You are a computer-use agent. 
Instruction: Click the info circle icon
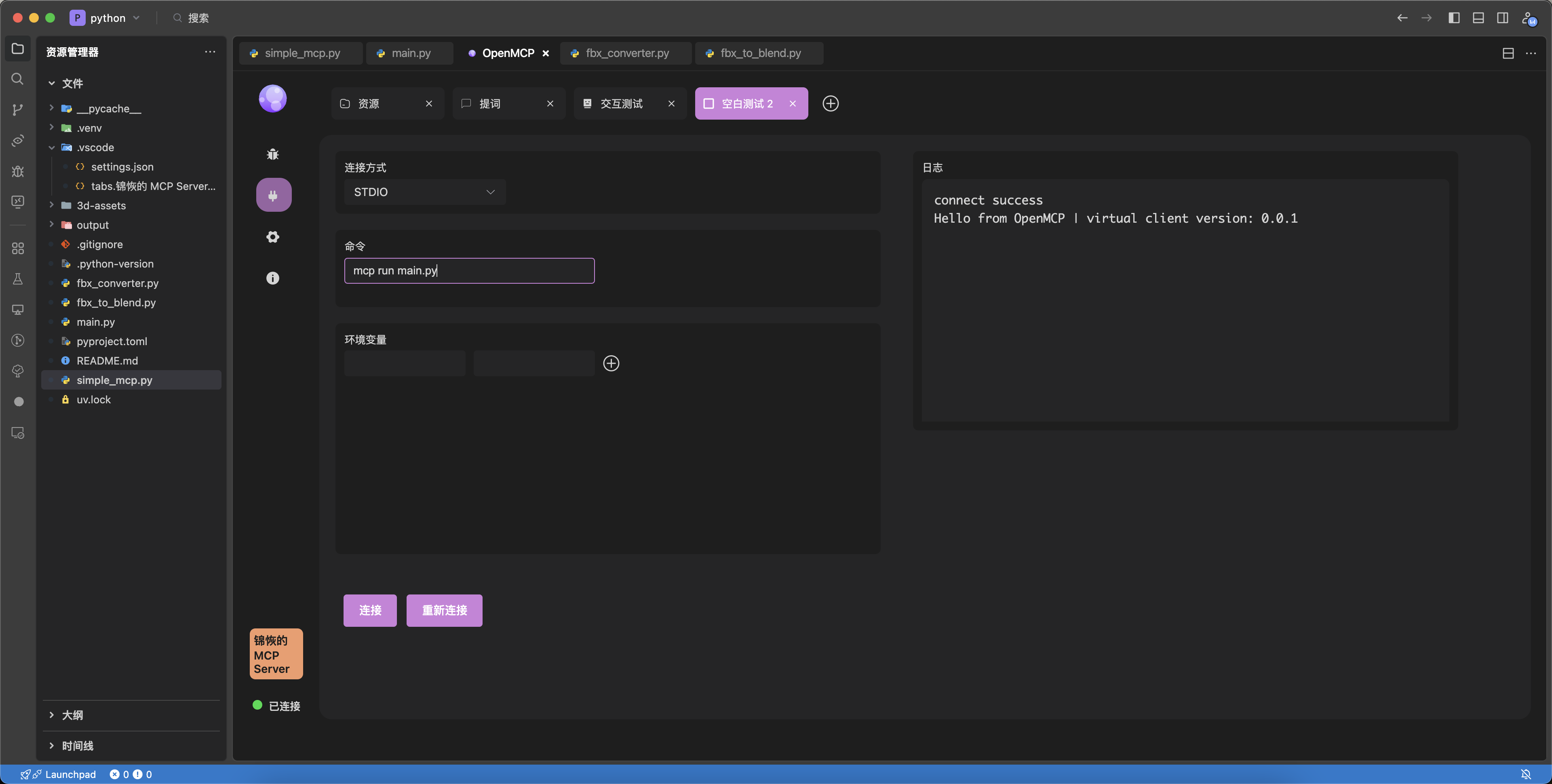272,278
